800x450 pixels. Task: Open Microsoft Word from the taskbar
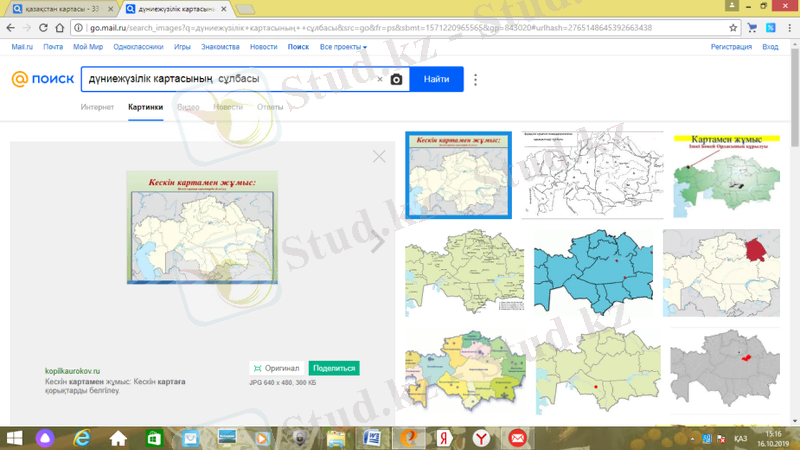point(372,438)
